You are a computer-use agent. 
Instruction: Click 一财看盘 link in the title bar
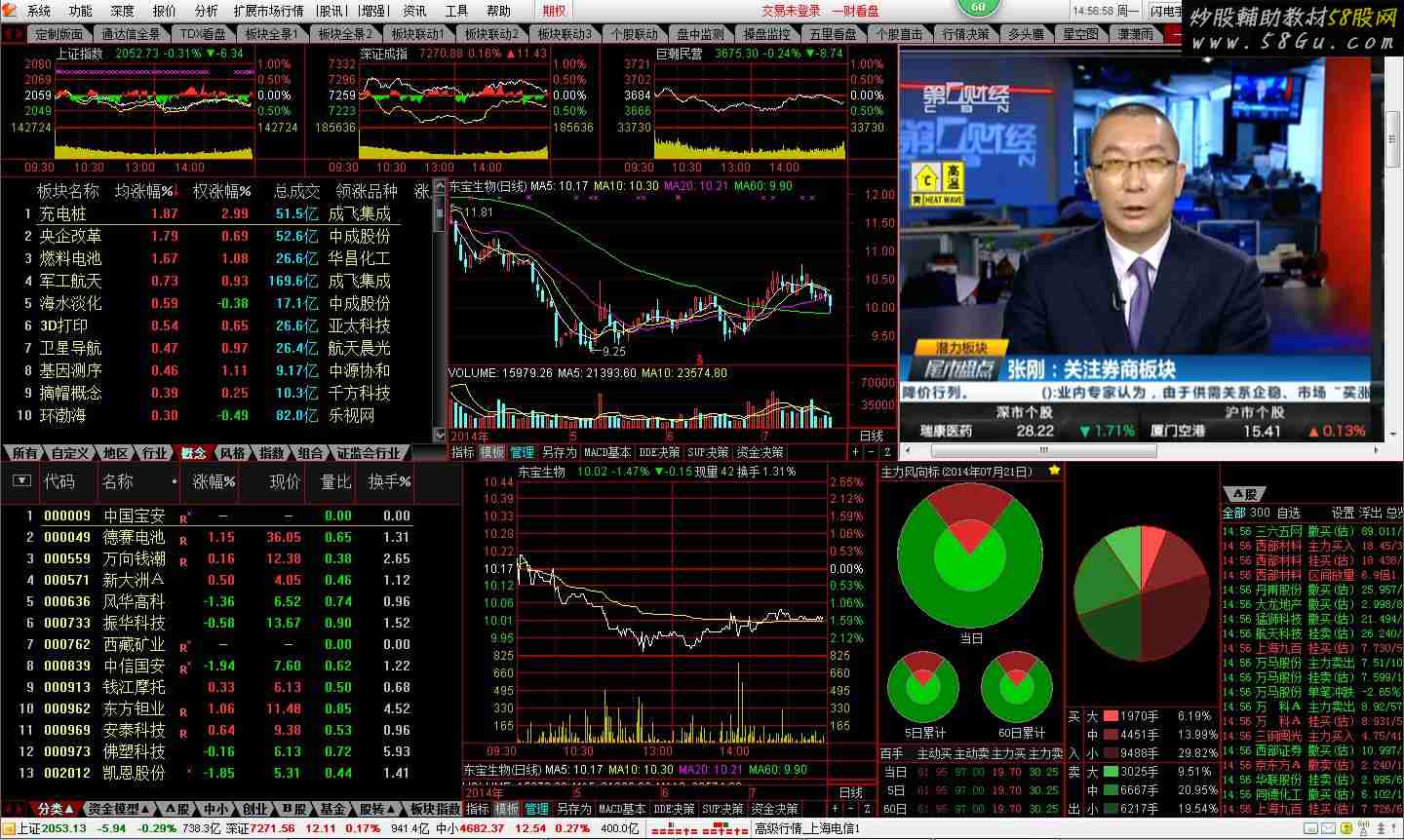pos(855,11)
